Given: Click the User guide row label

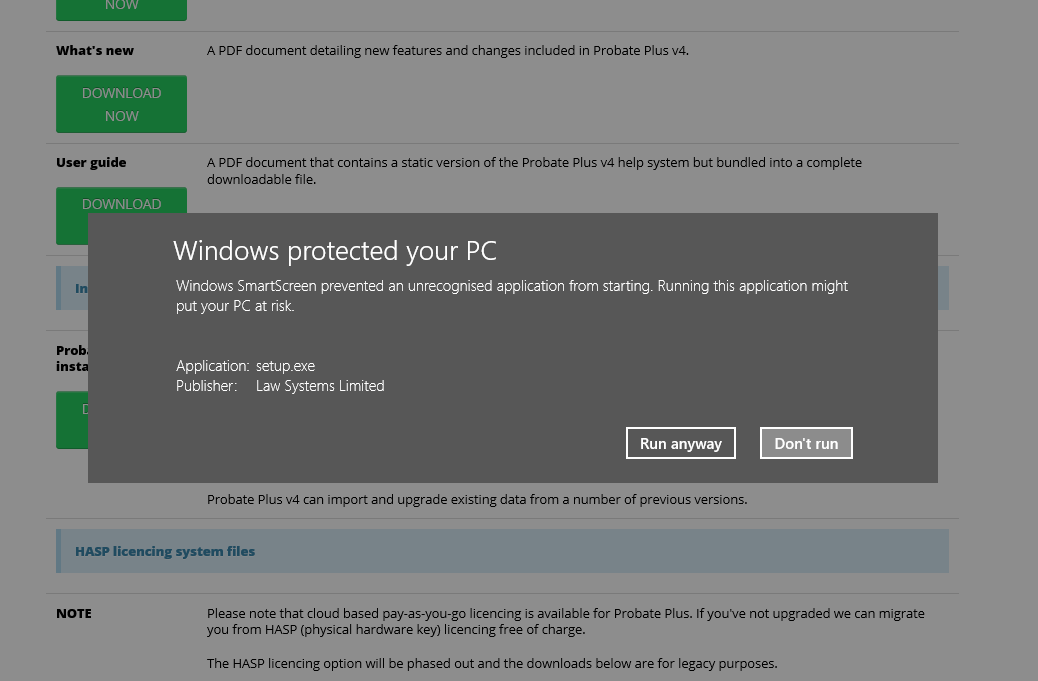Looking at the screenshot, I should coord(91,162).
